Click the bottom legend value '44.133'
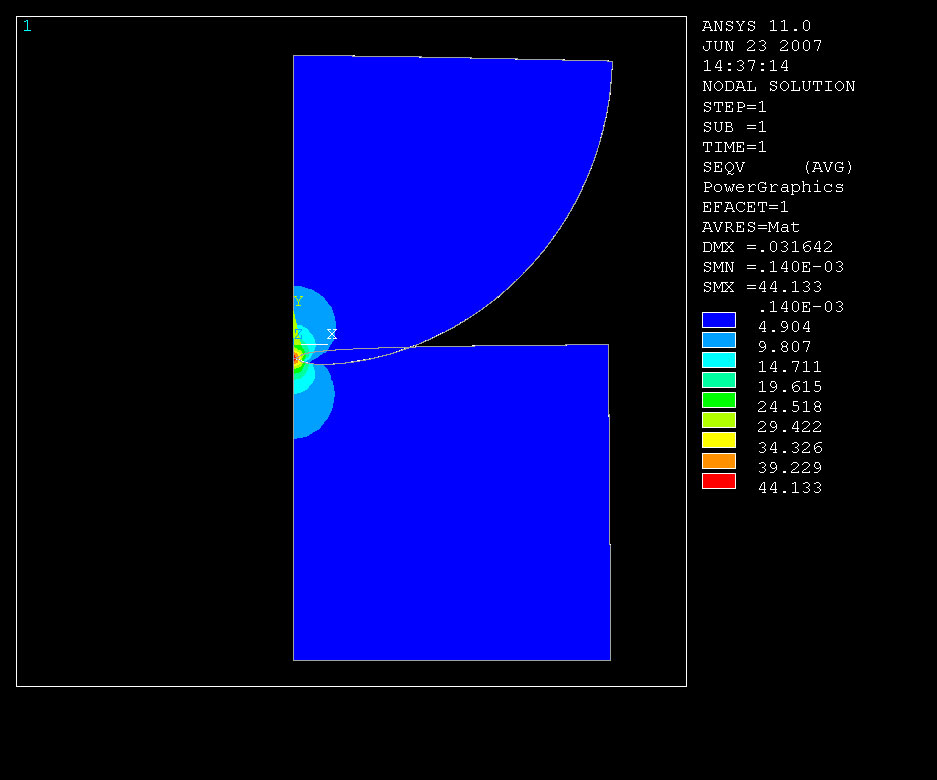937x780 pixels. coord(789,488)
